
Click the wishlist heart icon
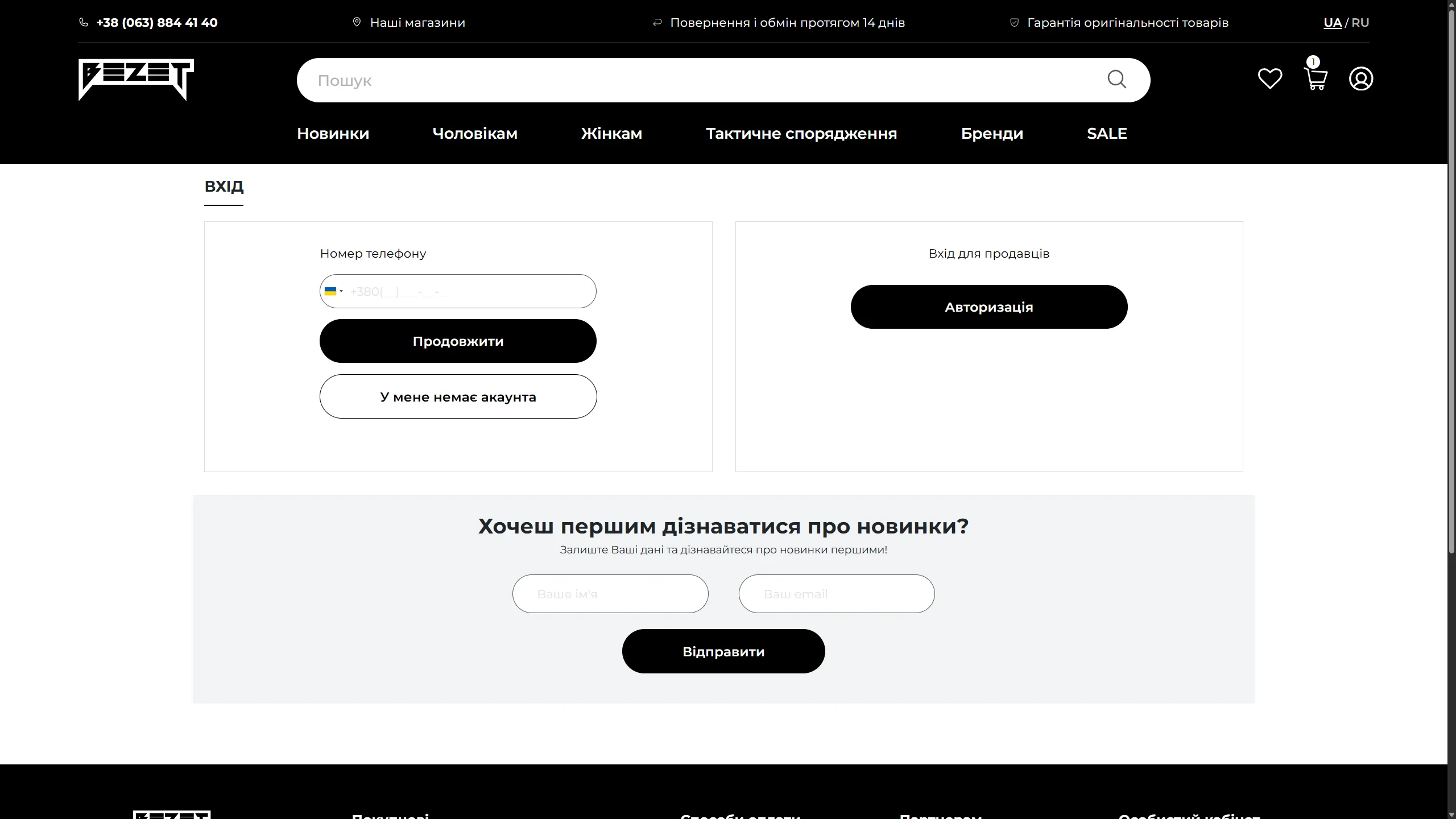[1269, 78]
